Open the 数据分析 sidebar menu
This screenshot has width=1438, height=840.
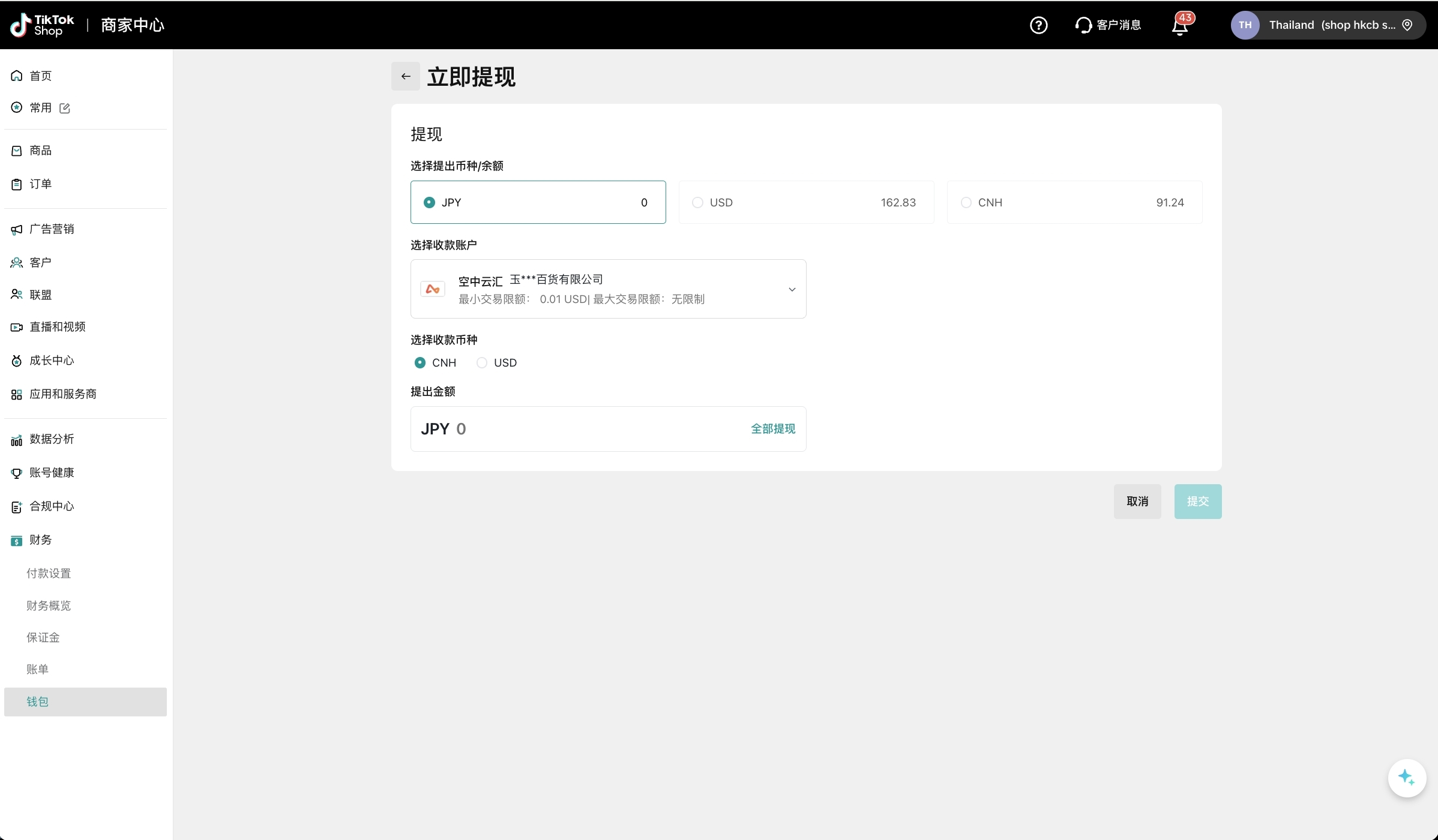pyautogui.click(x=52, y=439)
